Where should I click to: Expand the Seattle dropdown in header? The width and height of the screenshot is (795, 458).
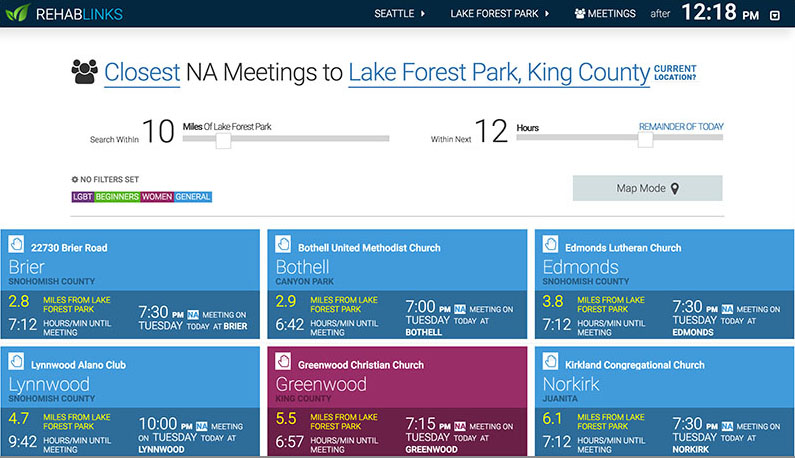[x=399, y=14]
